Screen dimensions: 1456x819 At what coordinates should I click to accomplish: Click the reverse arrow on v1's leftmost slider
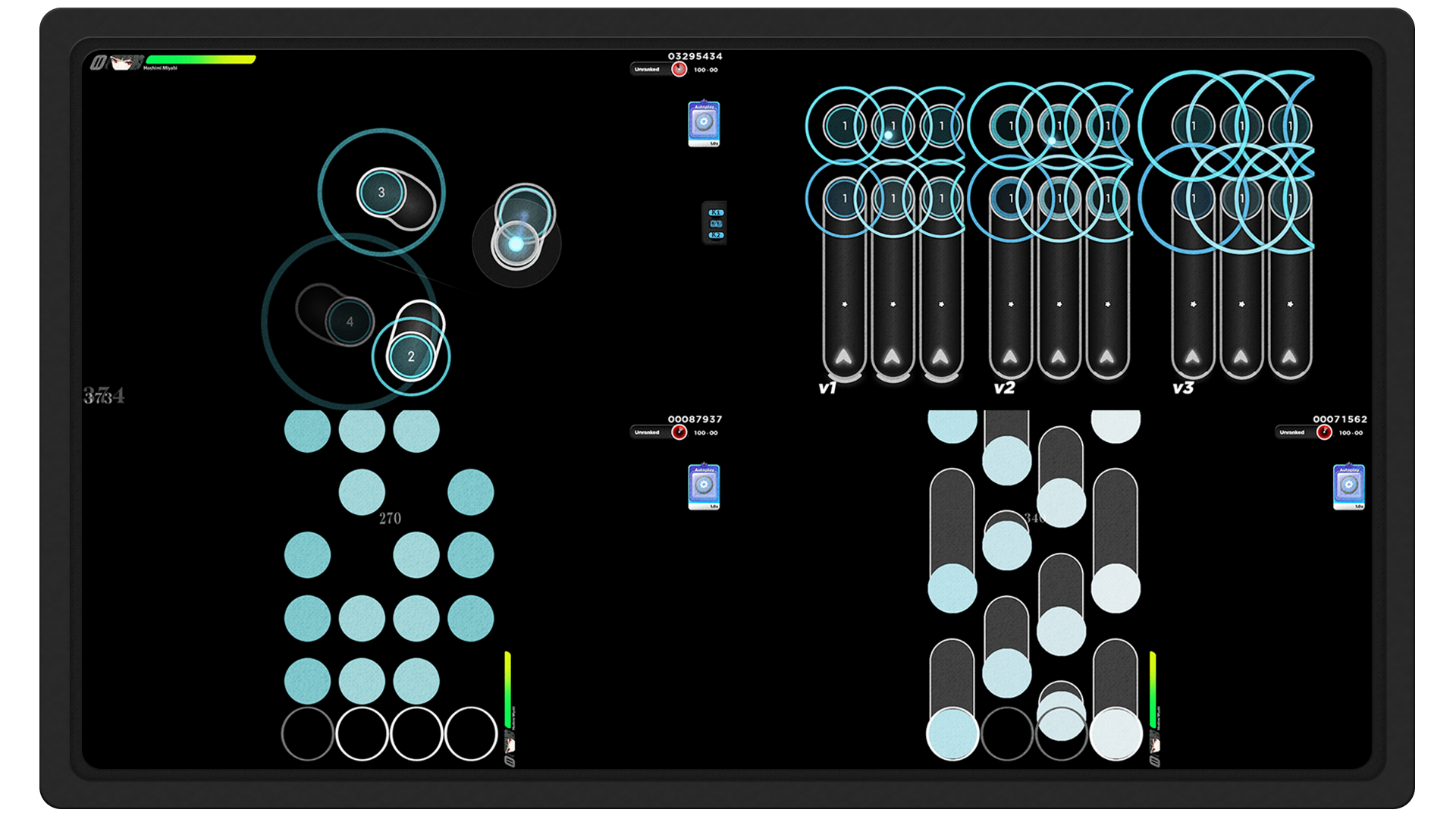tap(844, 356)
